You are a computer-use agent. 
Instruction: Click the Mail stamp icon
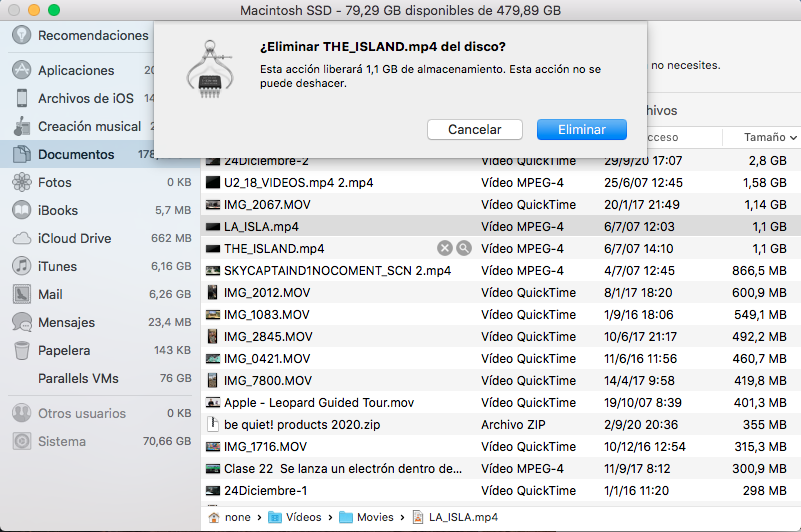tap(21, 294)
